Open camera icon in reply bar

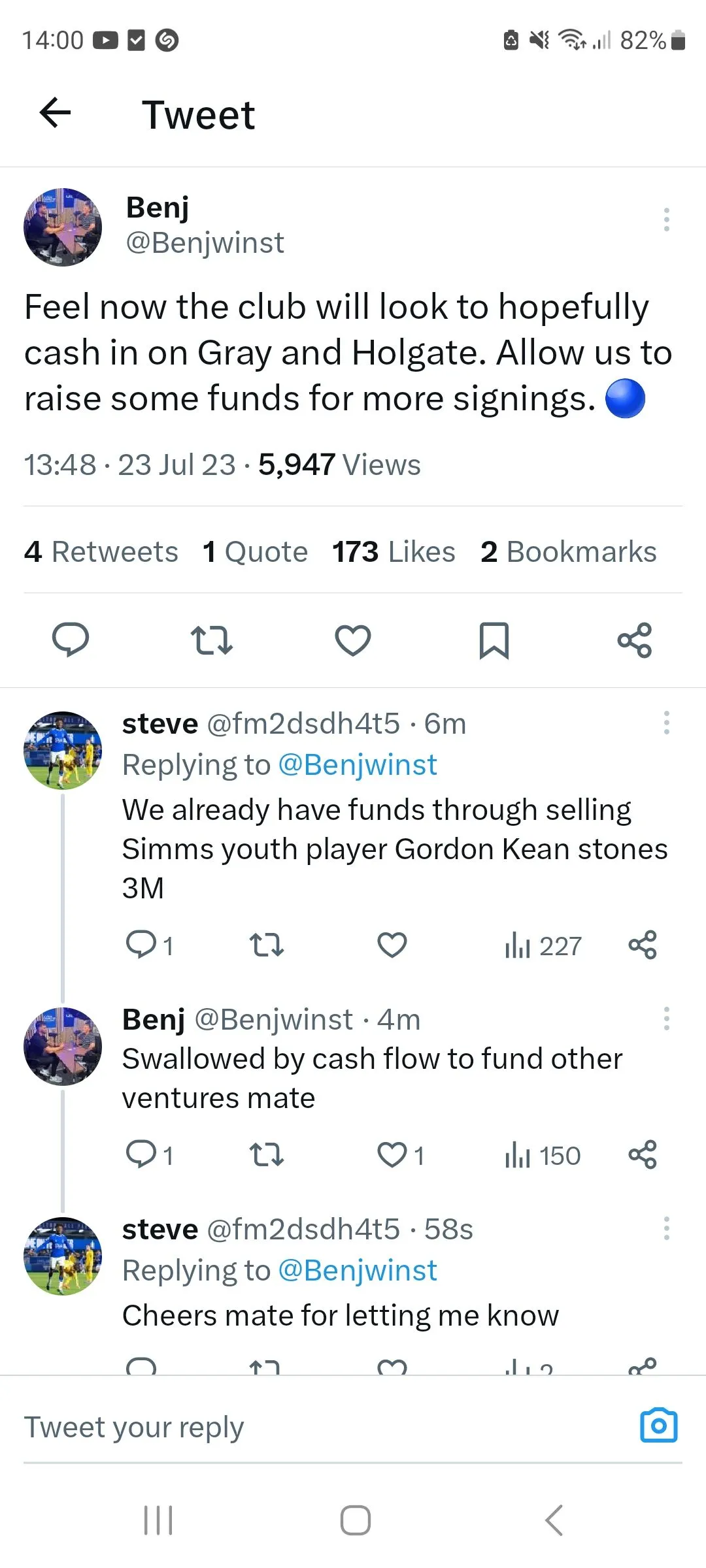coord(658,1426)
